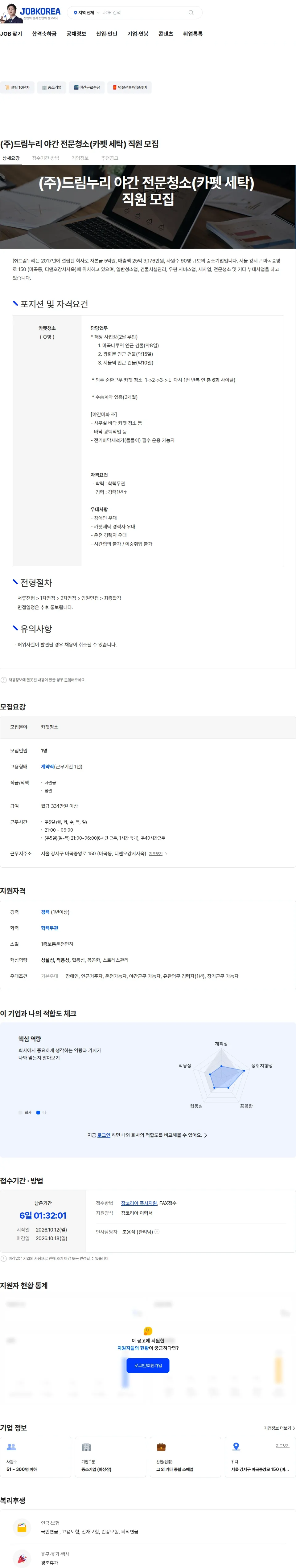The width and height of the screenshot is (296, 1568).
Task: Click the 위치 map pin icon
Action: [236, 1447]
